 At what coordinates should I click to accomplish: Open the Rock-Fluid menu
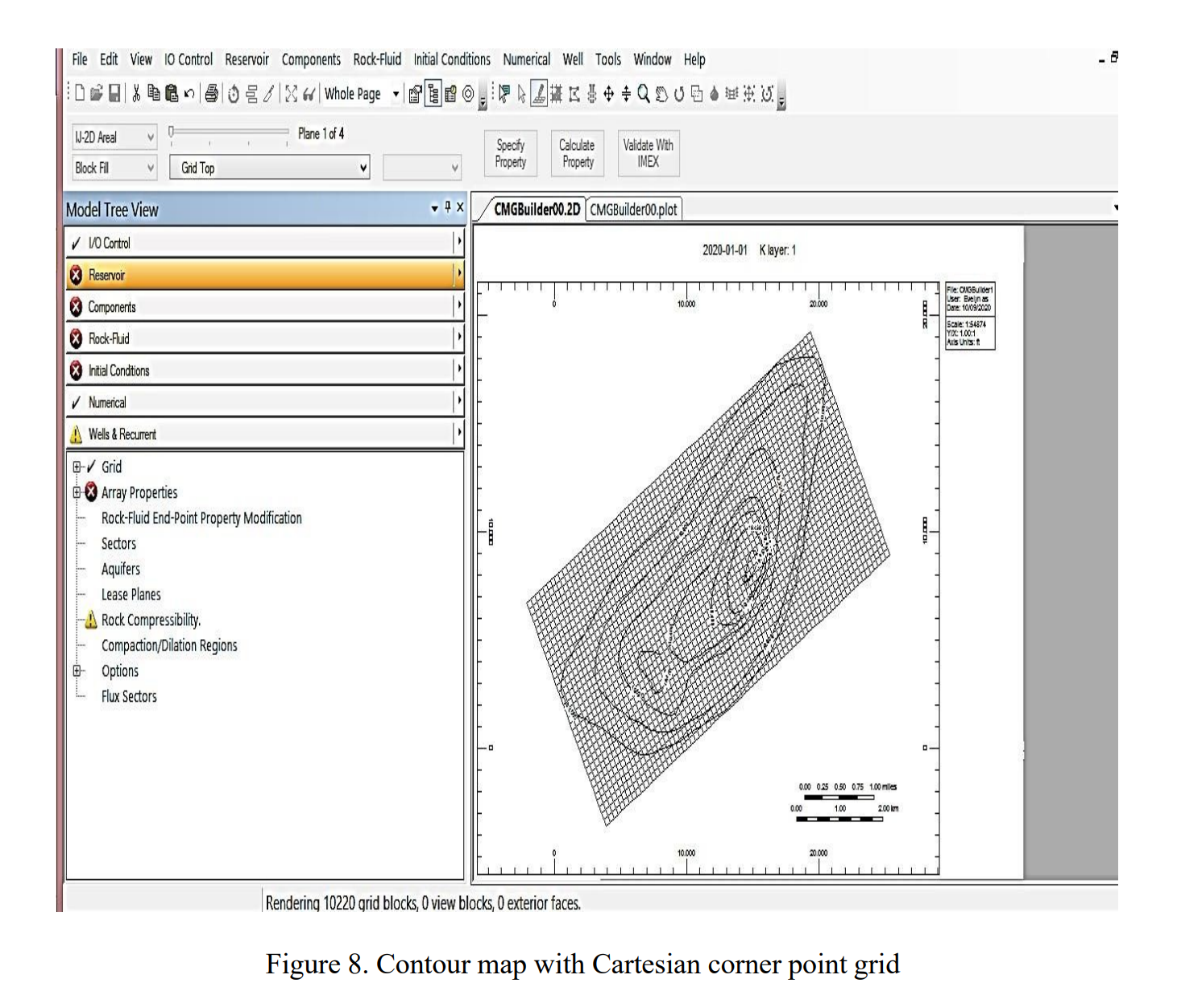[376, 60]
